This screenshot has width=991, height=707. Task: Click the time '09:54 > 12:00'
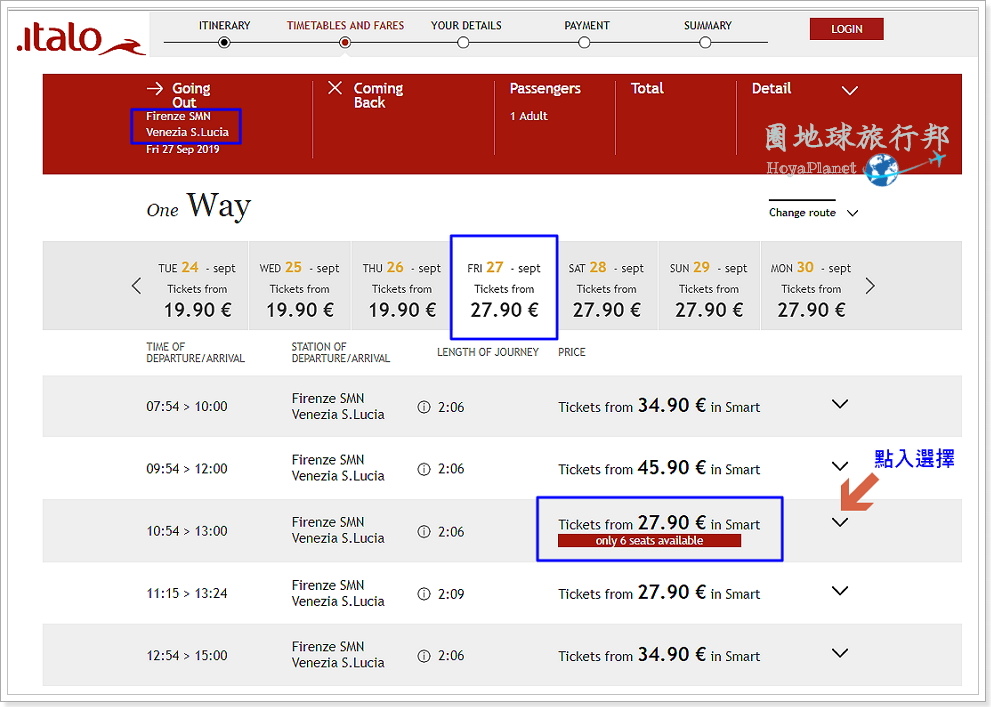pyautogui.click(x=186, y=469)
